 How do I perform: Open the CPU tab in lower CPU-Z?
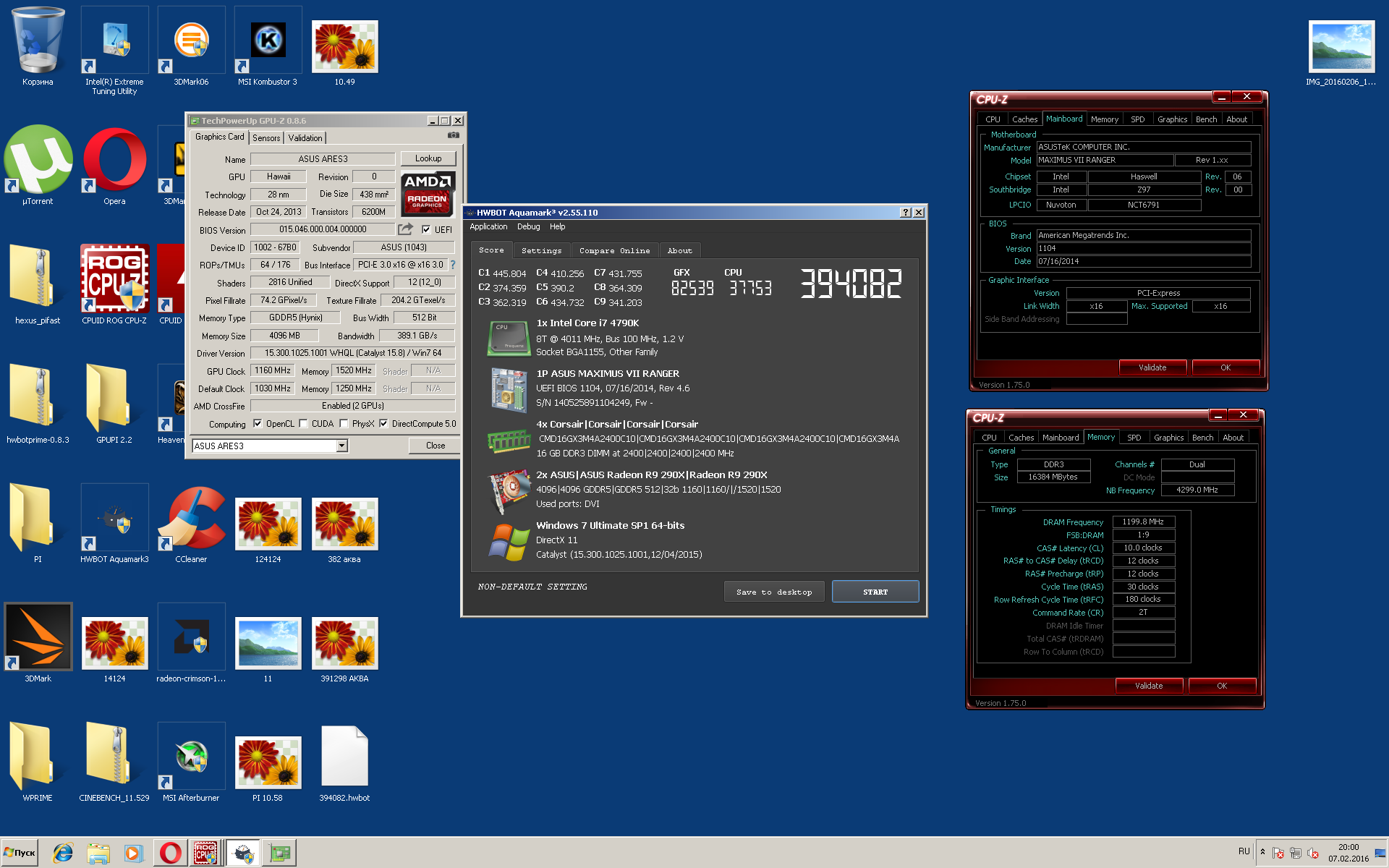[x=989, y=438]
